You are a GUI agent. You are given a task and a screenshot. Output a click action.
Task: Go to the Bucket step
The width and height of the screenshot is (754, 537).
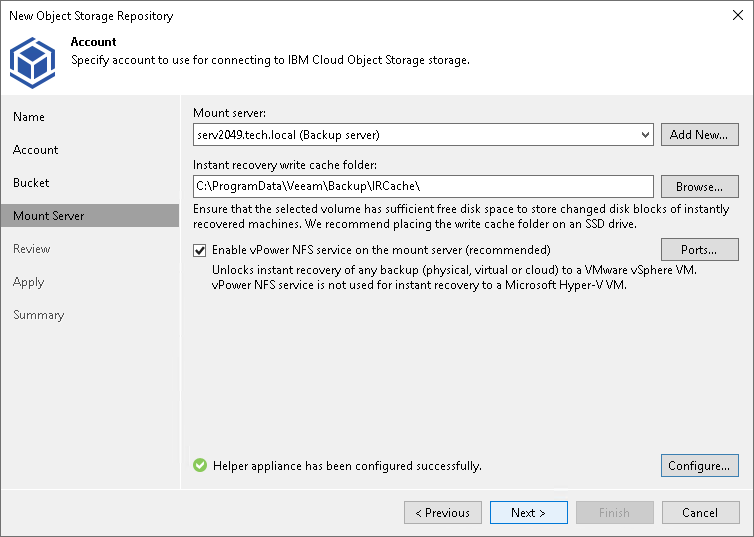click(x=31, y=183)
